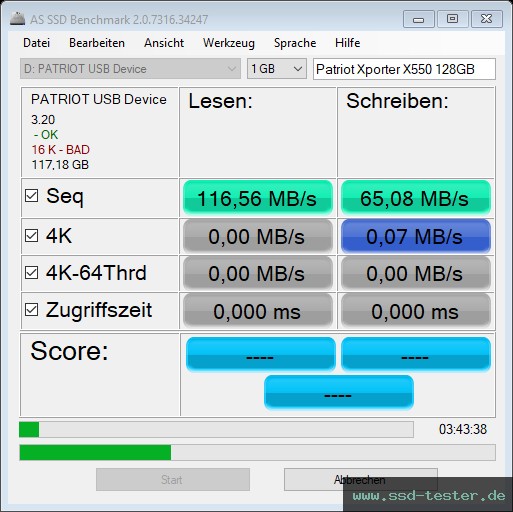Viewport: 513px width, 512px height.
Task: Click the green - OK driver status text
Action: tap(46, 135)
